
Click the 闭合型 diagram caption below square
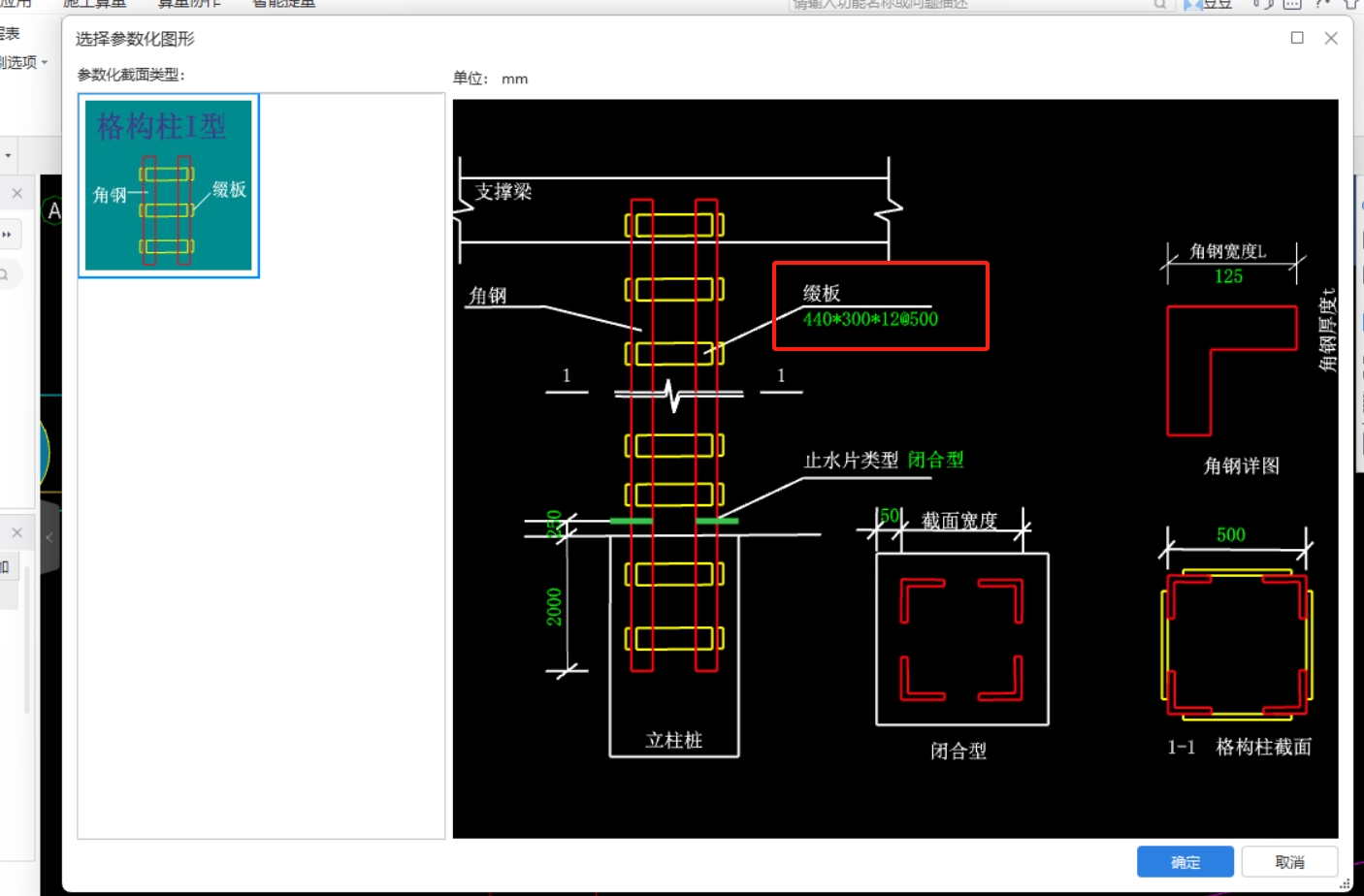click(x=958, y=751)
